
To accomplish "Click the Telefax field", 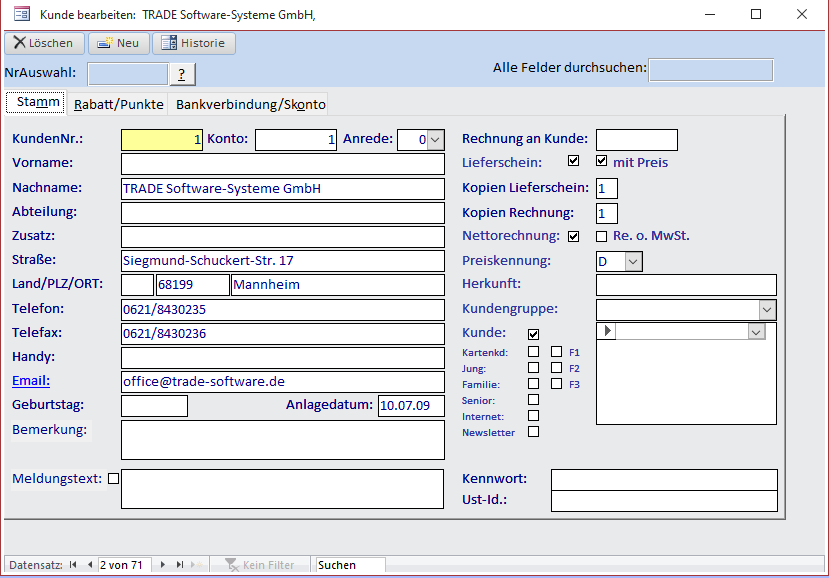I will pyautogui.click(x=283, y=334).
